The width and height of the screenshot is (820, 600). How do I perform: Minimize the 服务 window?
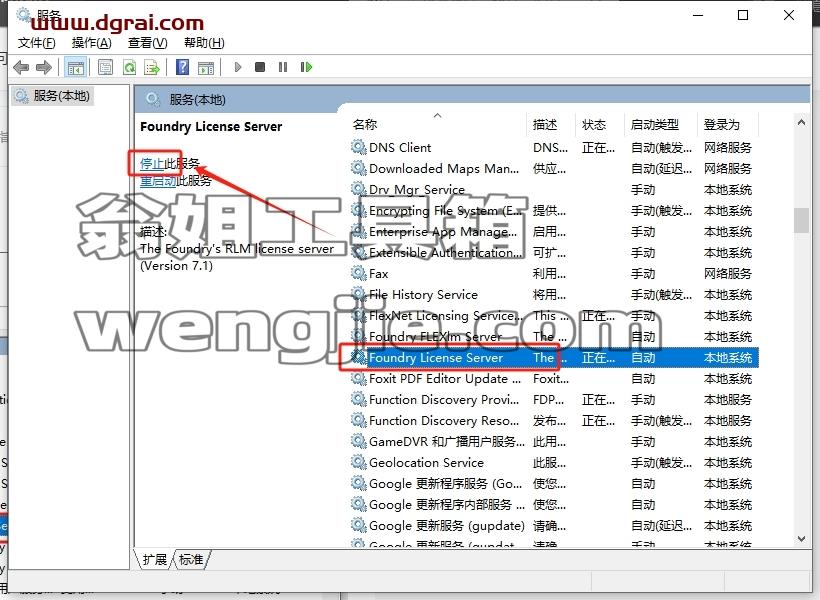click(x=698, y=15)
